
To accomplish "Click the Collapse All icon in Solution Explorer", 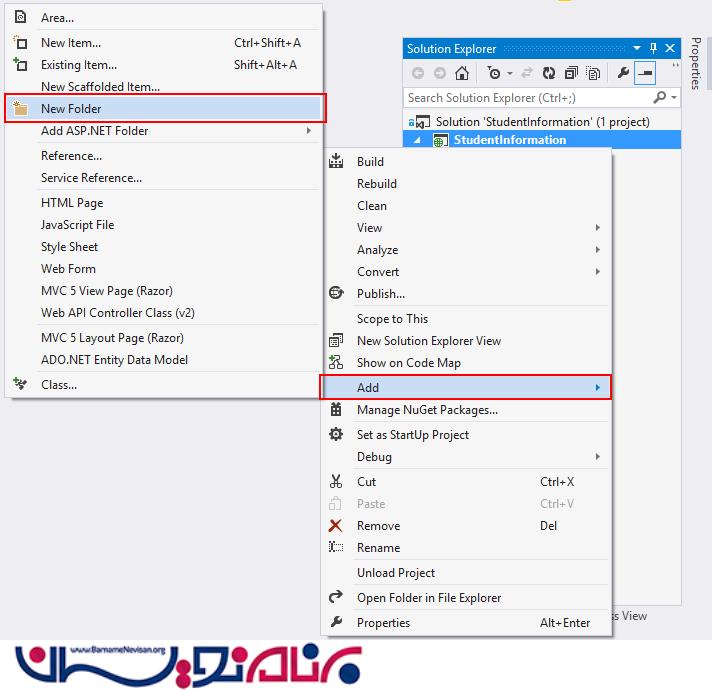I will (571, 73).
